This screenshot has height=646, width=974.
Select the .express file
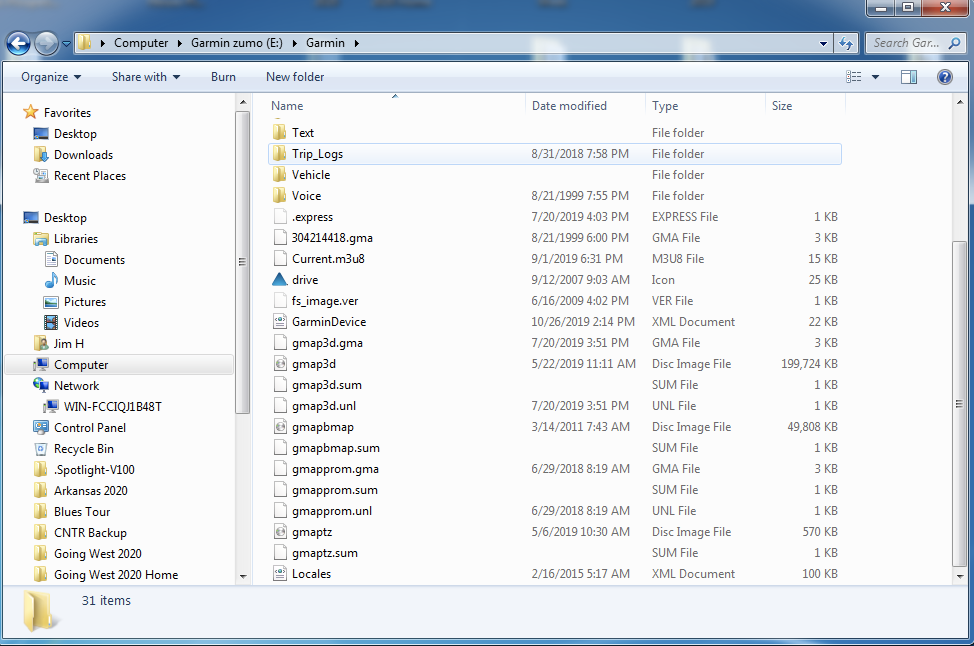pos(312,217)
